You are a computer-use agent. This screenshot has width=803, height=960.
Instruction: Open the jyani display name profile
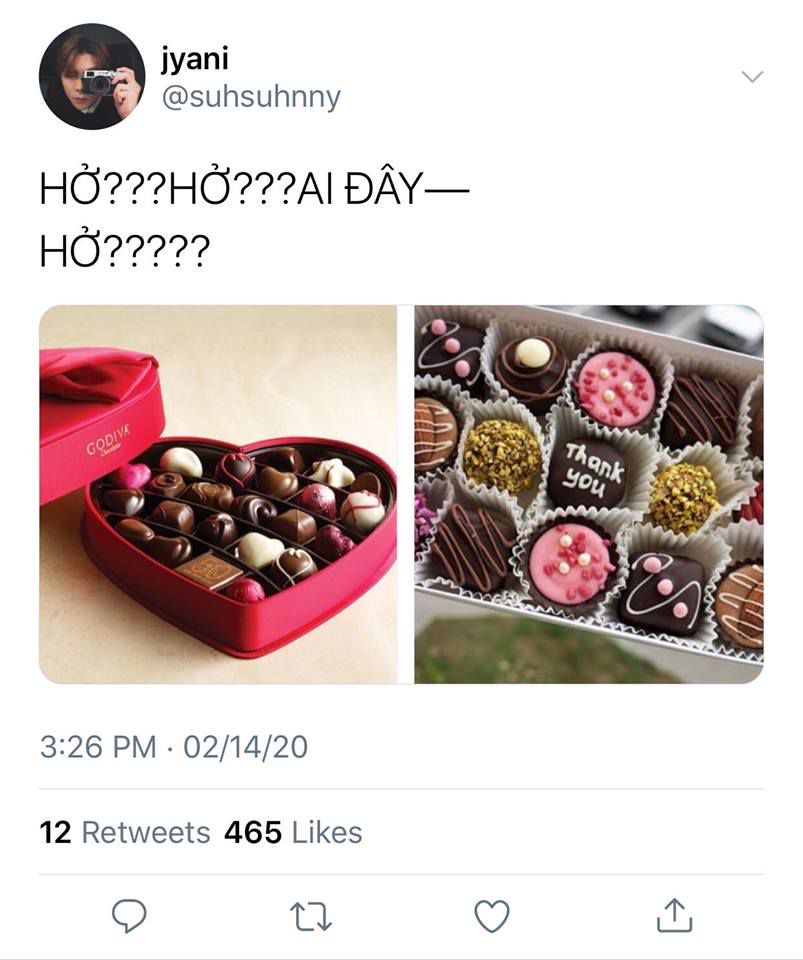click(x=194, y=59)
